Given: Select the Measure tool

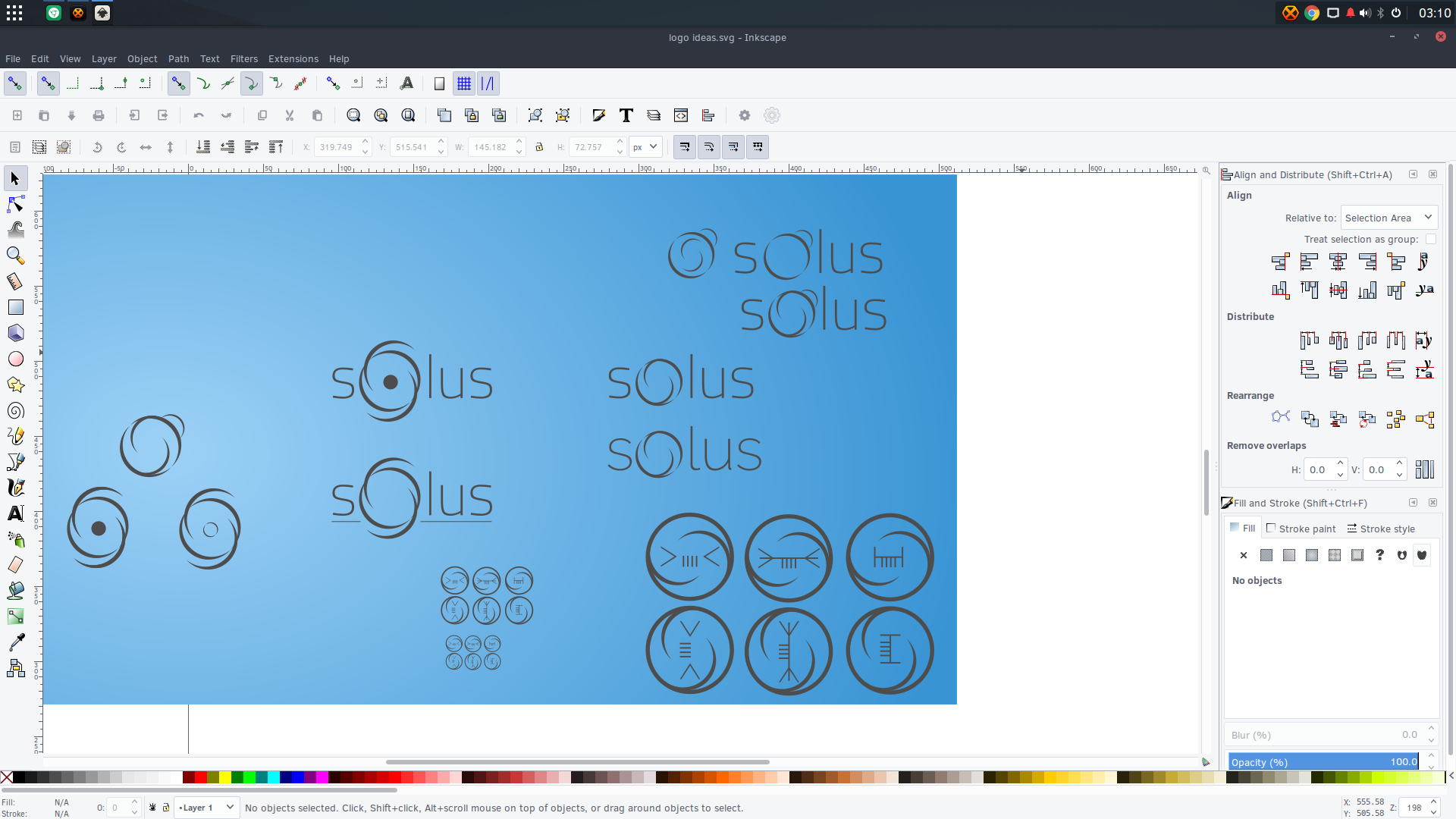Looking at the screenshot, I should point(15,281).
